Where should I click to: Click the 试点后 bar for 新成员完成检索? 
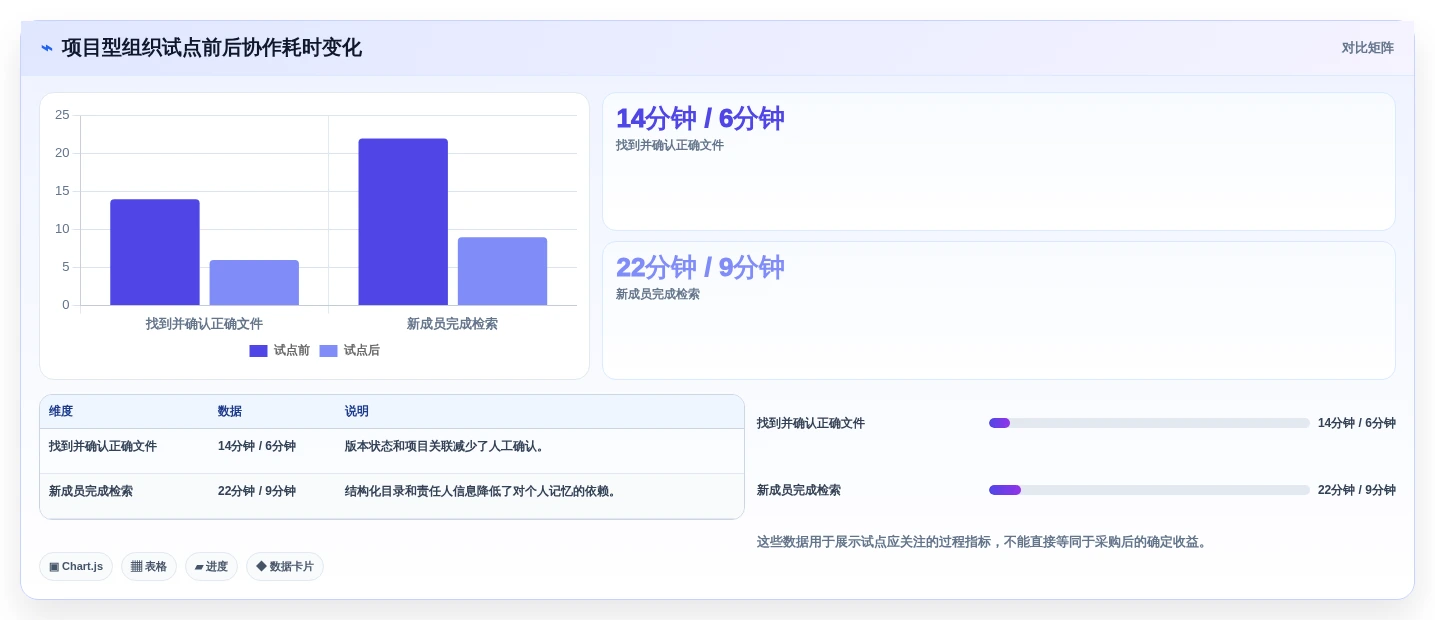[x=502, y=271]
